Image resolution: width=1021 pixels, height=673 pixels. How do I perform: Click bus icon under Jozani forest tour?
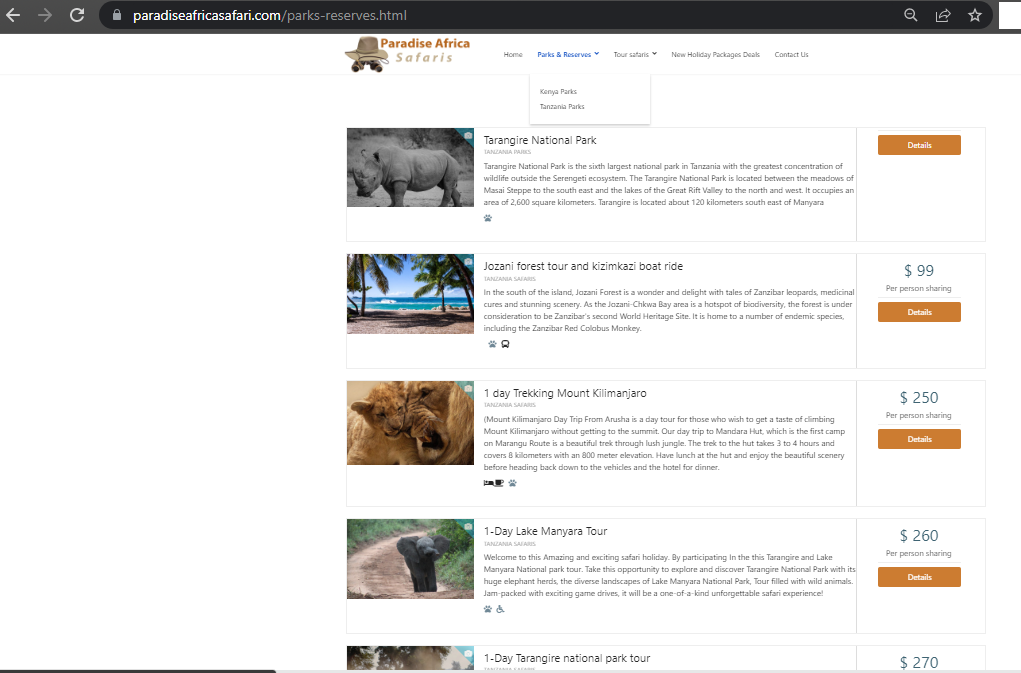click(505, 344)
